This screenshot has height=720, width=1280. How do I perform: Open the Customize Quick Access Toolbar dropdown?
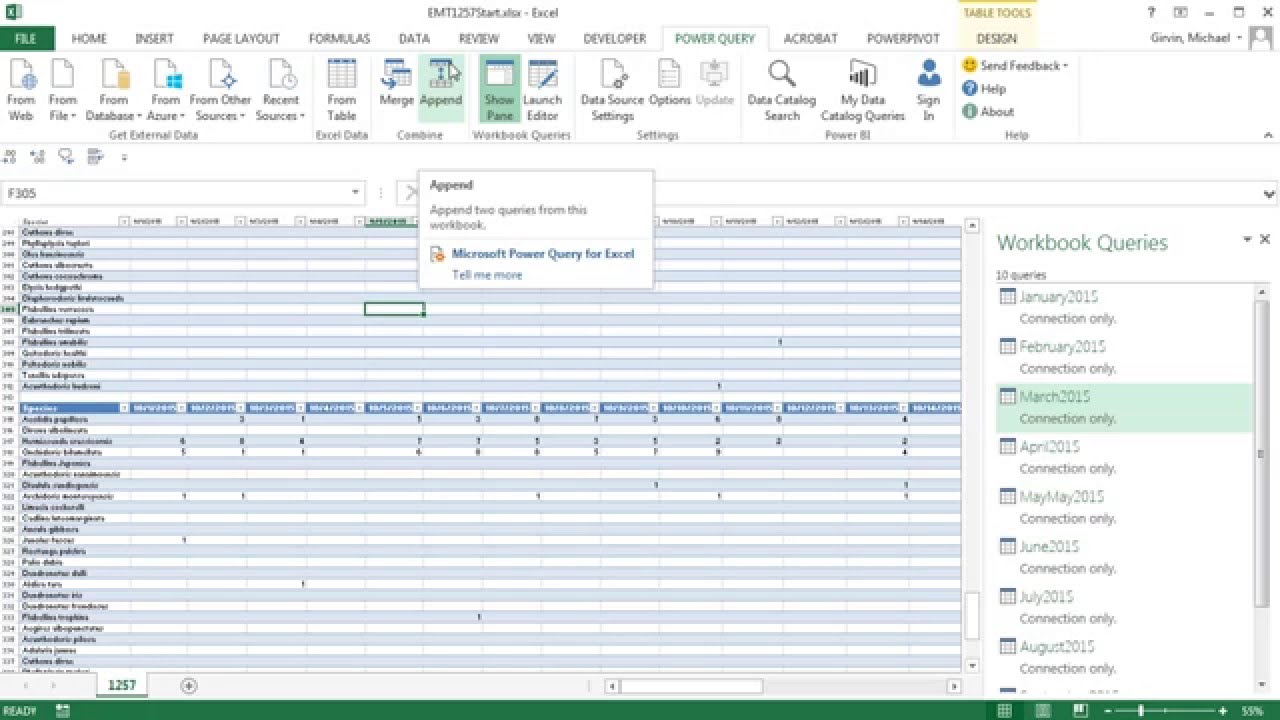point(124,157)
